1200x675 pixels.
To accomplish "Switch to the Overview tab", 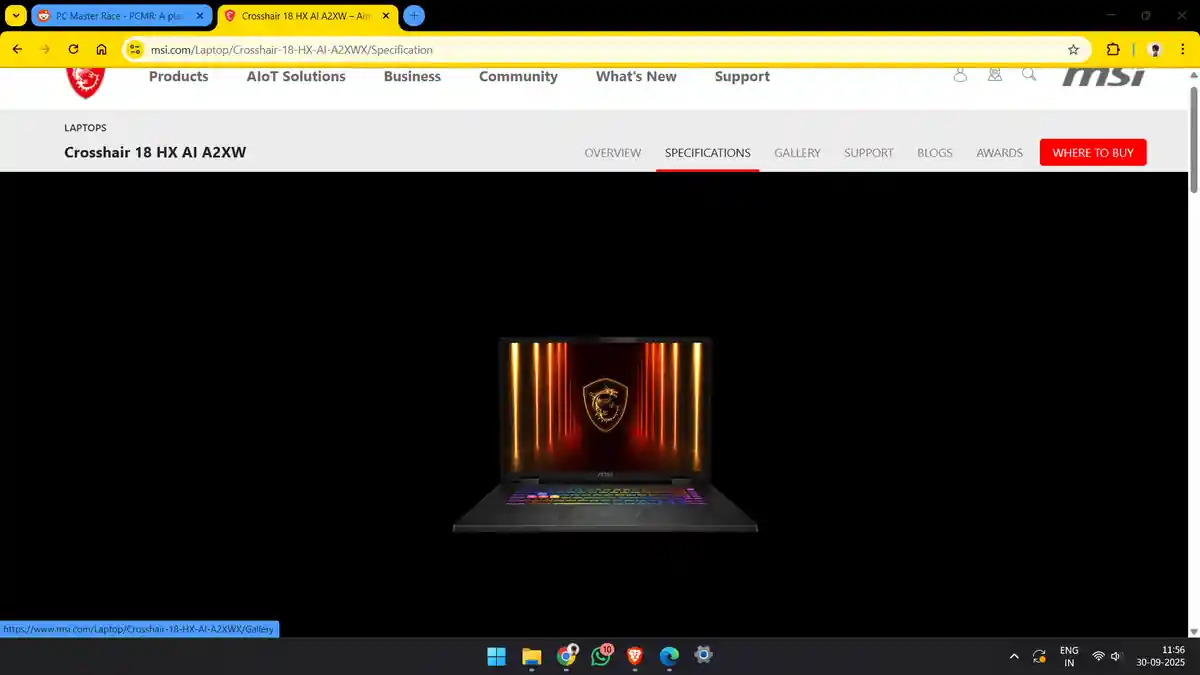I will (612, 153).
